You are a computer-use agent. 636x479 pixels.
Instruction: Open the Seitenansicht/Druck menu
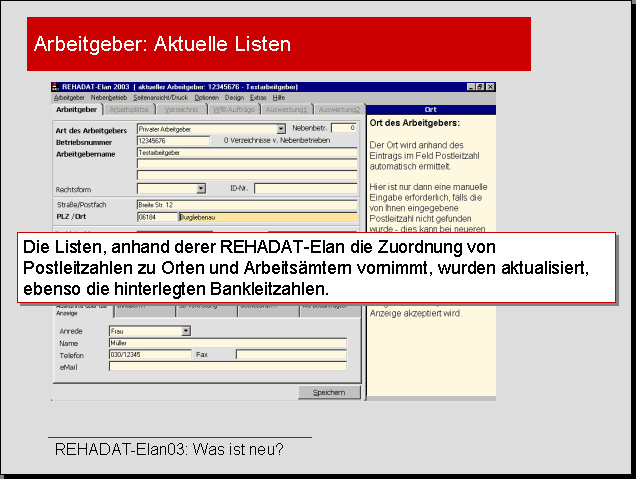[161, 98]
